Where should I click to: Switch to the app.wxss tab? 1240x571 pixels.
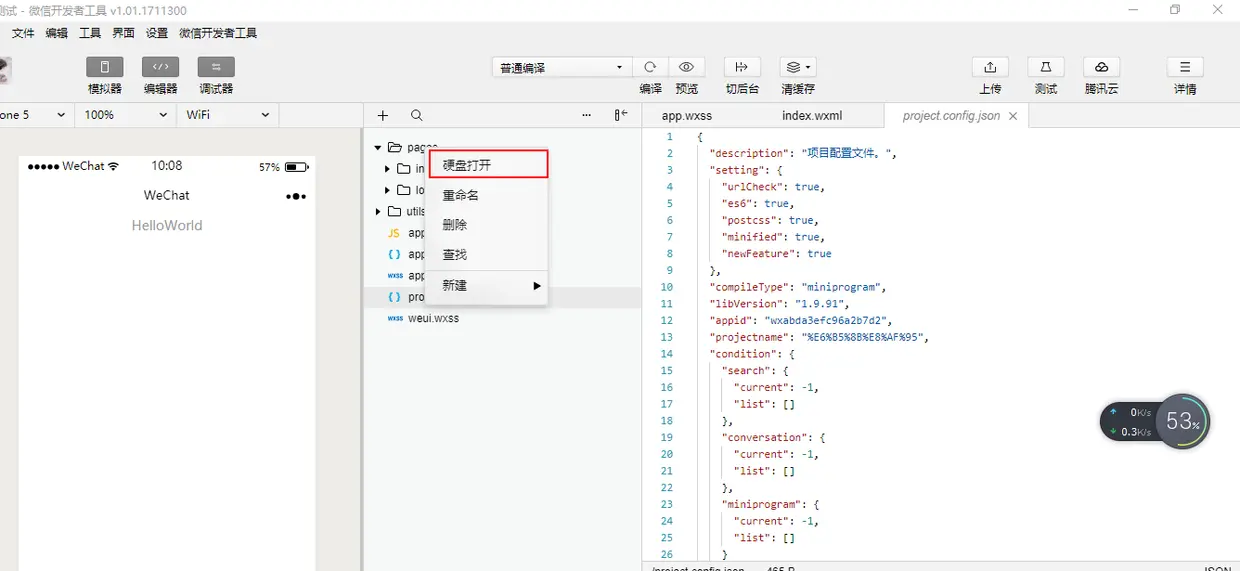click(687, 115)
